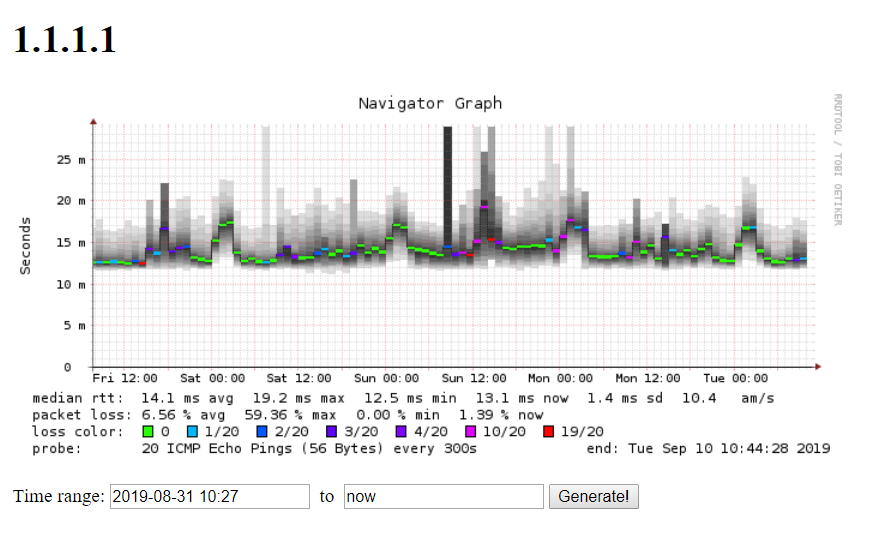Click the Time range: label
871x545 pixels.
click(59, 496)
